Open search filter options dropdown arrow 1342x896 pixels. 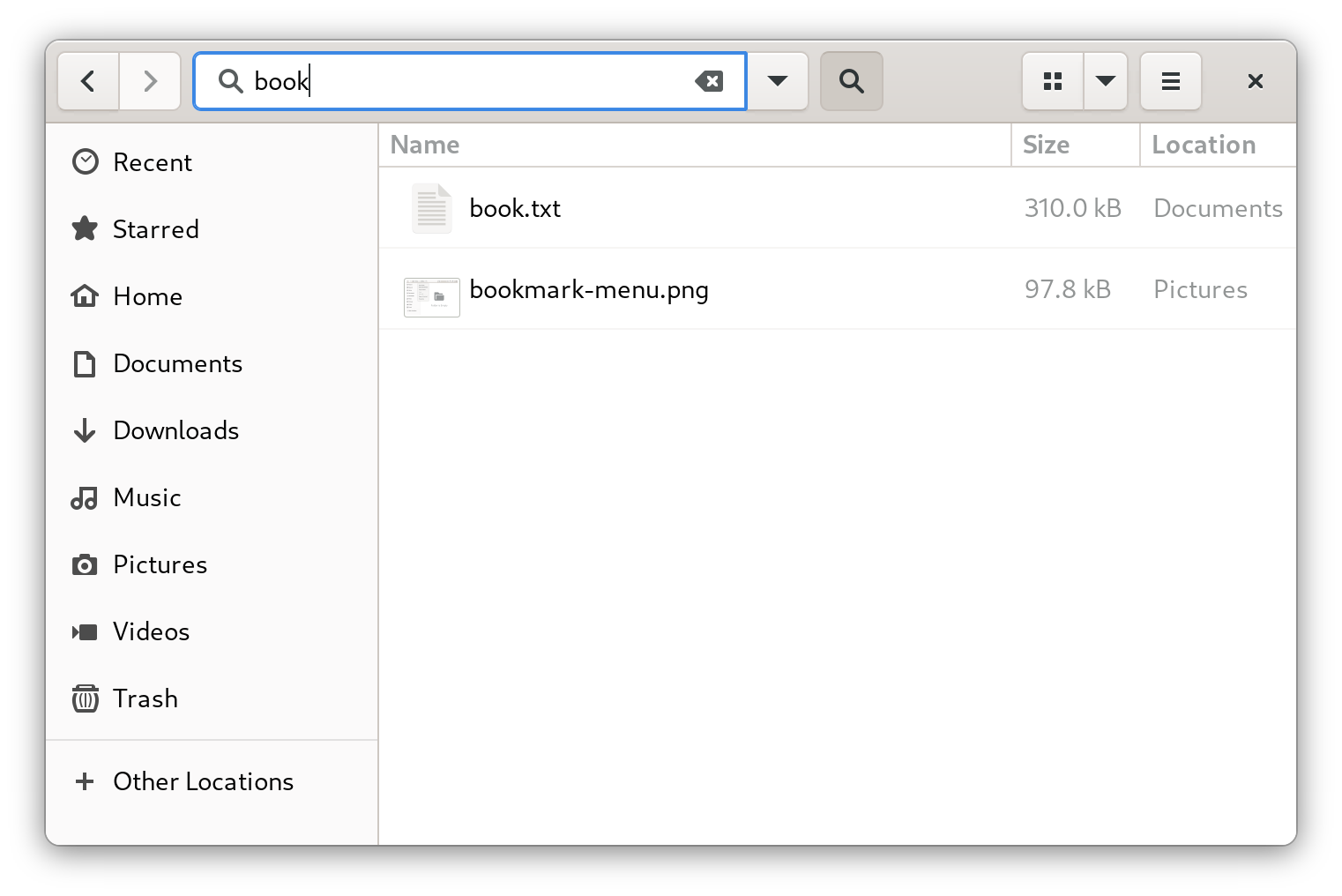coord(778,81)
